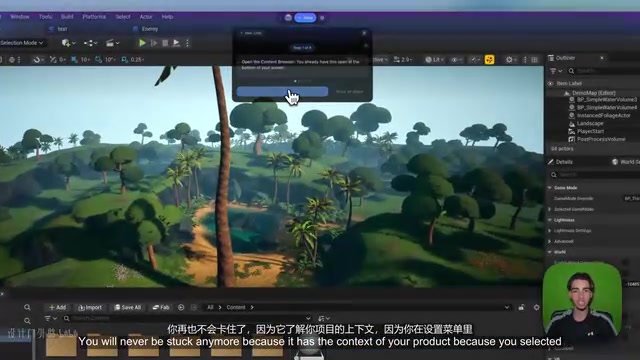Select PlayerStart in Outliner
The height and width of the screenshot is (360, 640).
pyautogui.click(x=590, y=131)
